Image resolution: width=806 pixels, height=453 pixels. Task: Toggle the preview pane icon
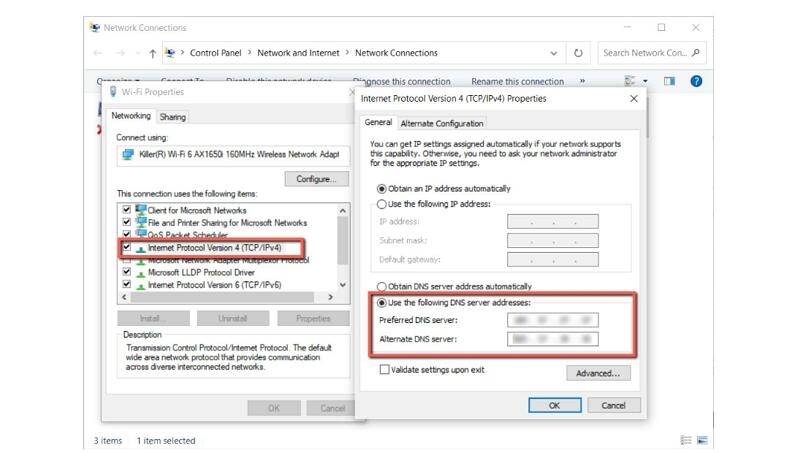[x=670, y=81]
